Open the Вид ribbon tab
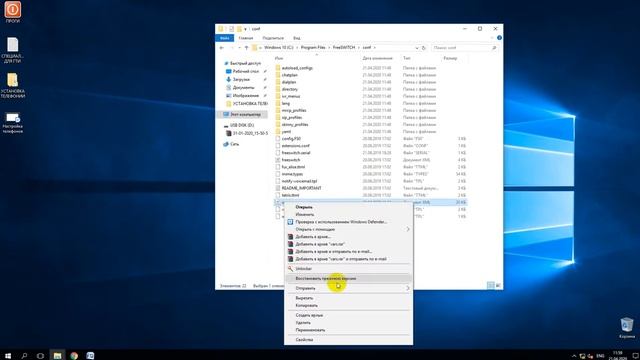This screenshot has width=640, height=360. (297, 38)
